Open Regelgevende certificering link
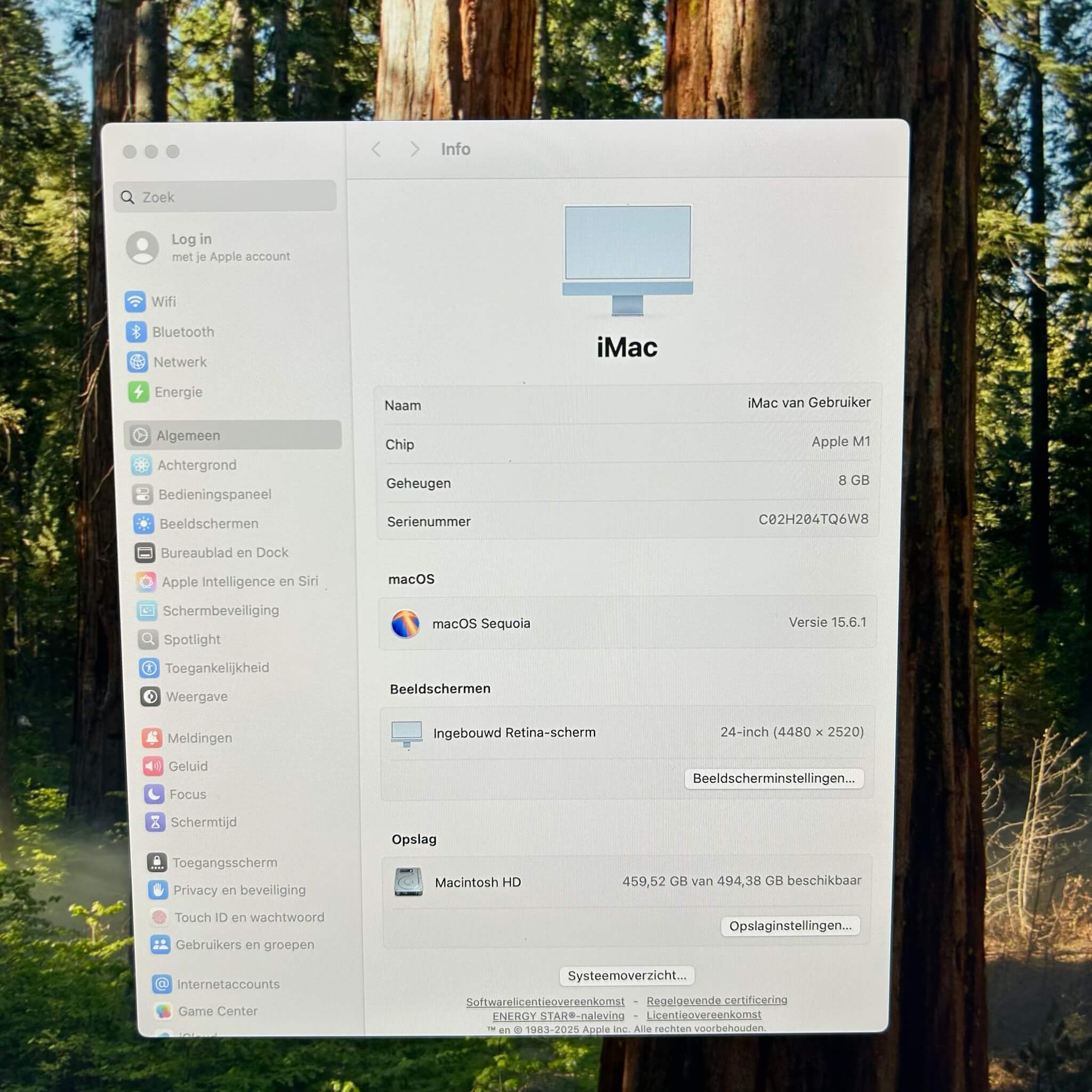Image resolution: width=1092 pixels, height=1092 pixels. point(717,1000)
